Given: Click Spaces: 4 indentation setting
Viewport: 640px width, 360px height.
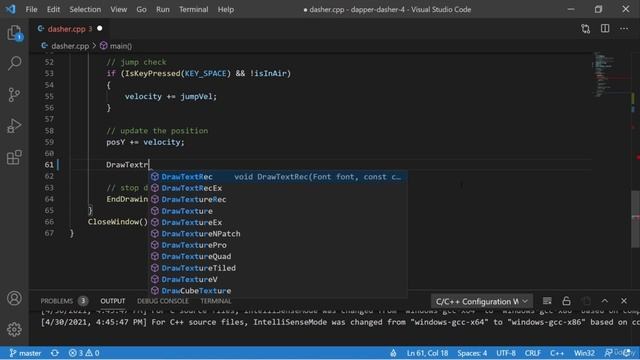Looking at the screenshot, I should click(472, 353).
